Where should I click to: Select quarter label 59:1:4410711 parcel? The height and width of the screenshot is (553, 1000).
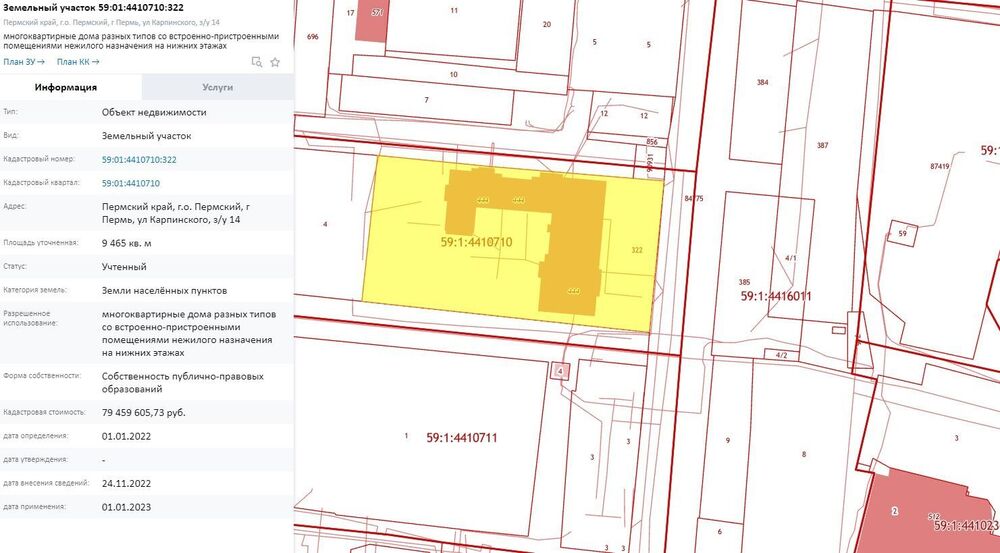pos(462,438)
